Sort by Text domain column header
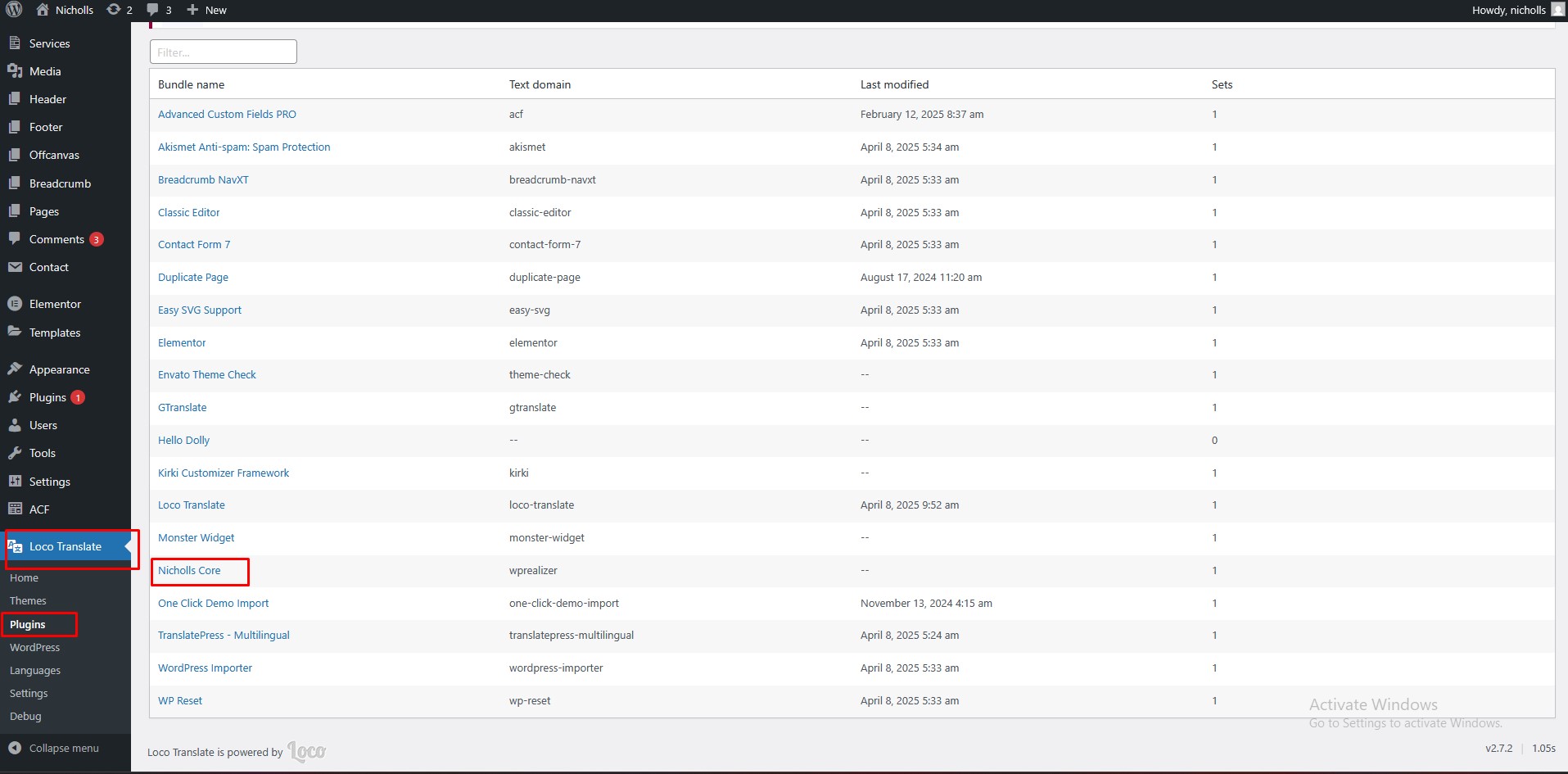This screenshot has height=774, width=1568. pos(540,84)
